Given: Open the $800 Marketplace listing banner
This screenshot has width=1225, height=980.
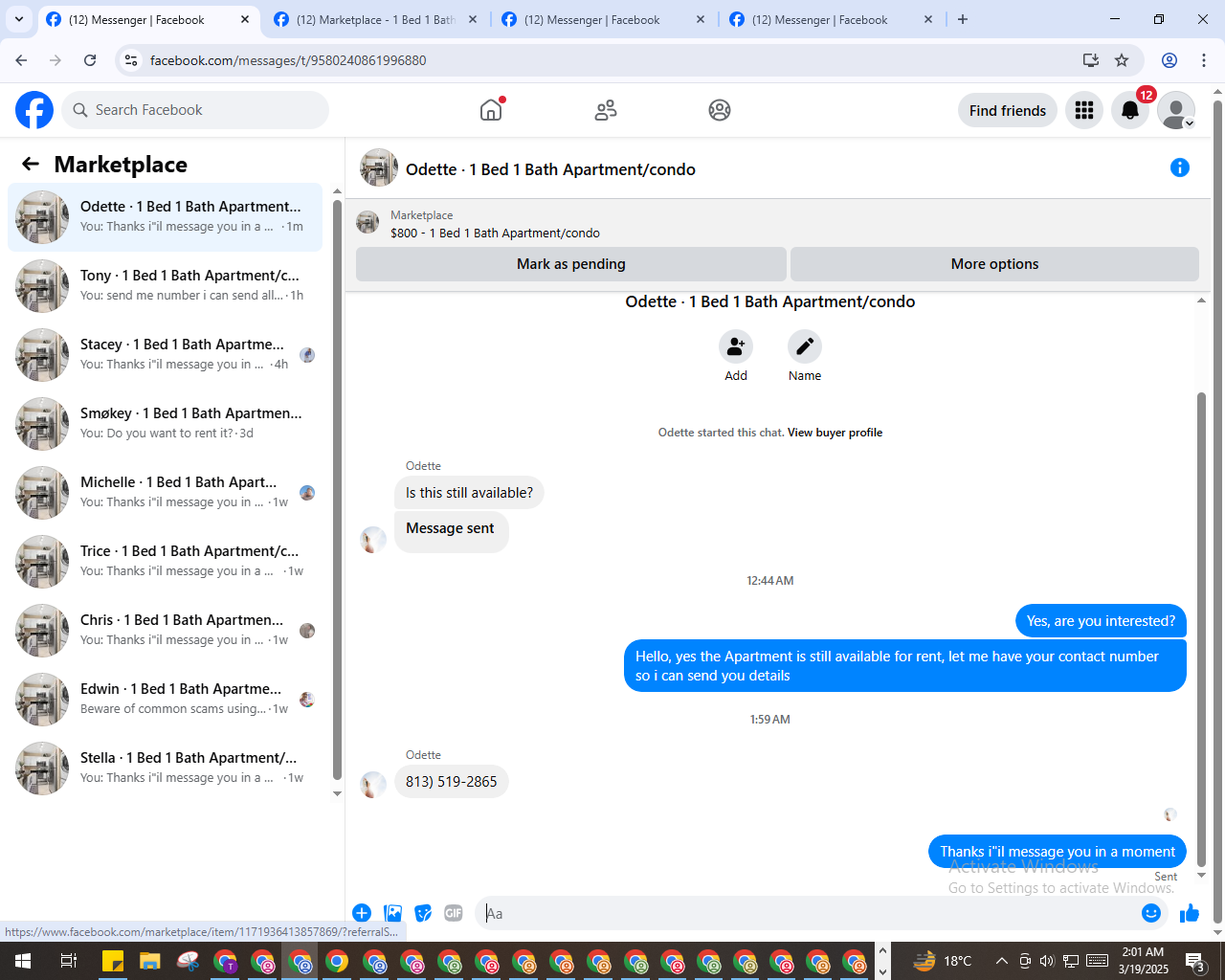Looking at the screenshot, I should point(777,224).
